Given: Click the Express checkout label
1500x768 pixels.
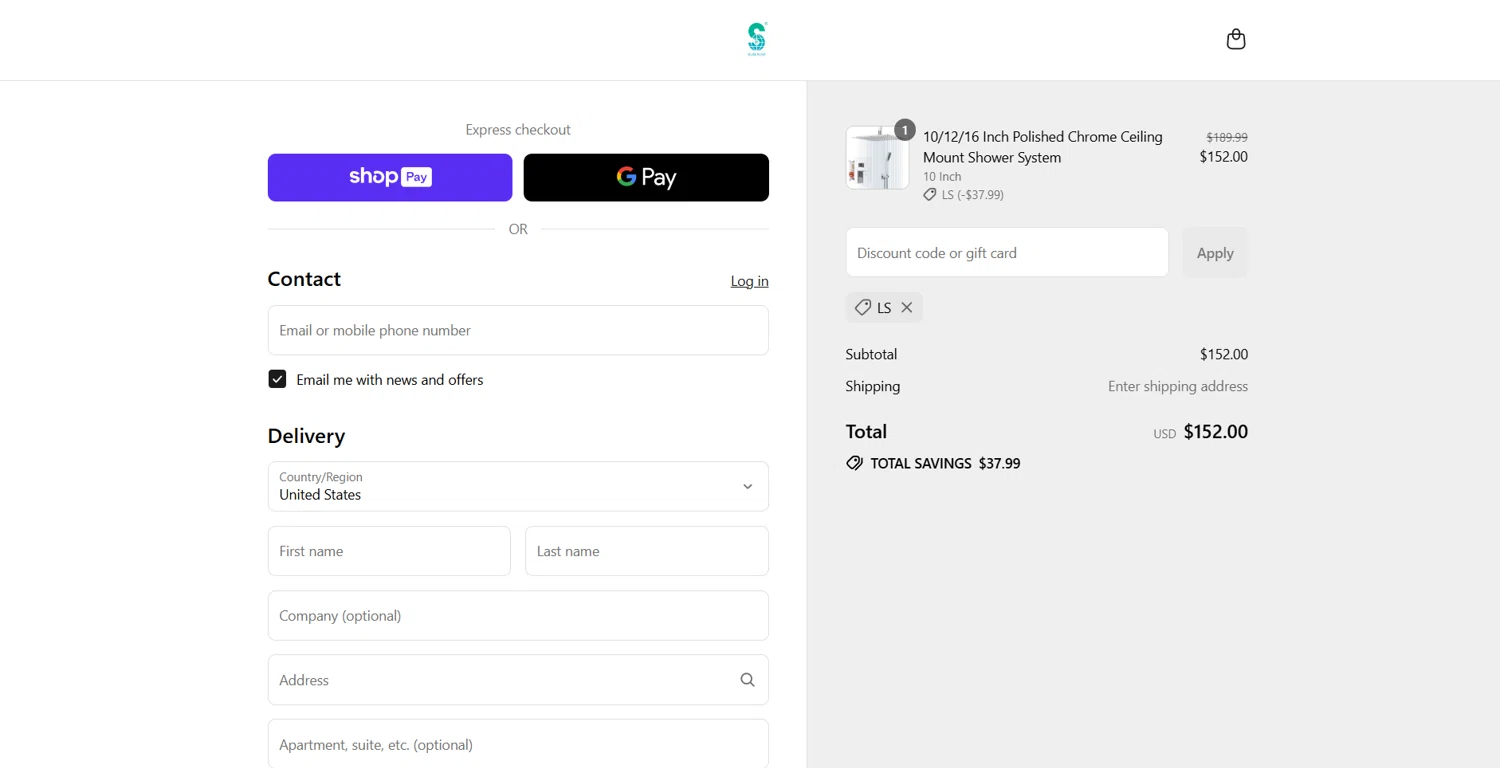Looking at the screenshot, I should pos(518,129).
